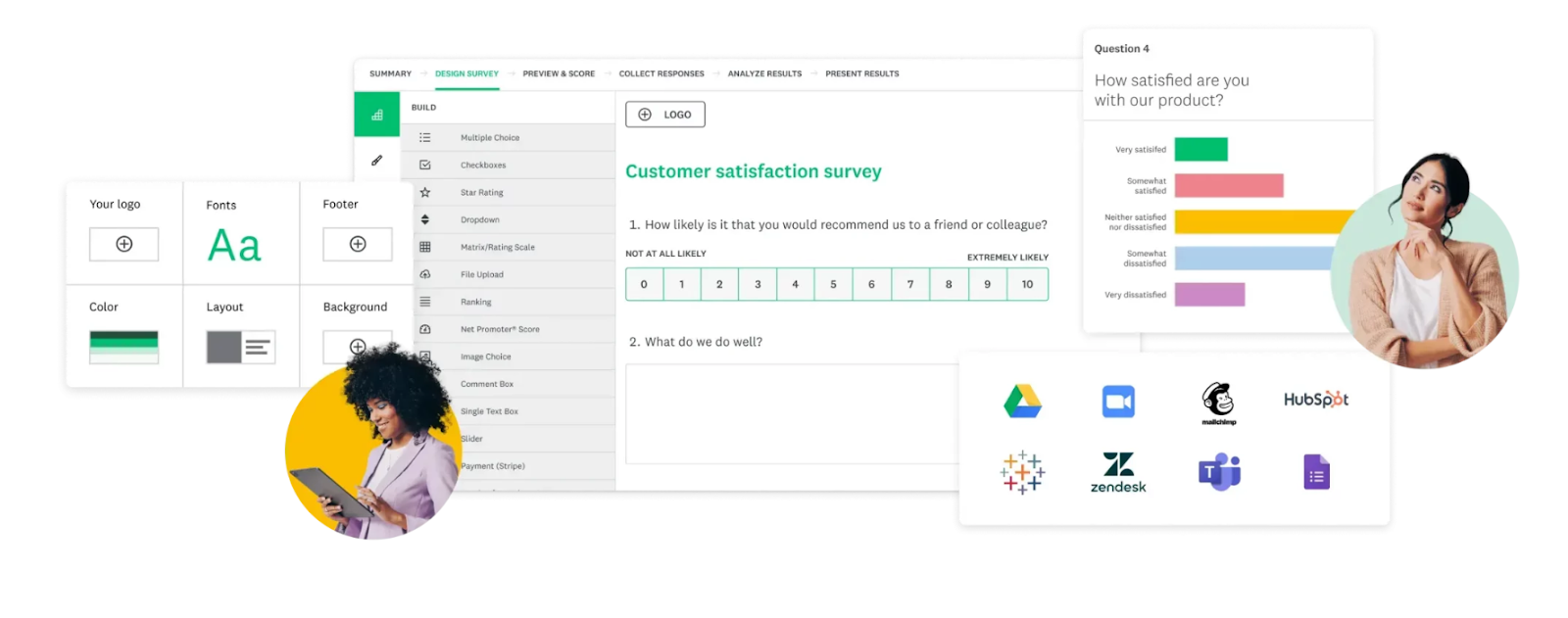Click the Question 4 label in results card

coord(1122,49)
